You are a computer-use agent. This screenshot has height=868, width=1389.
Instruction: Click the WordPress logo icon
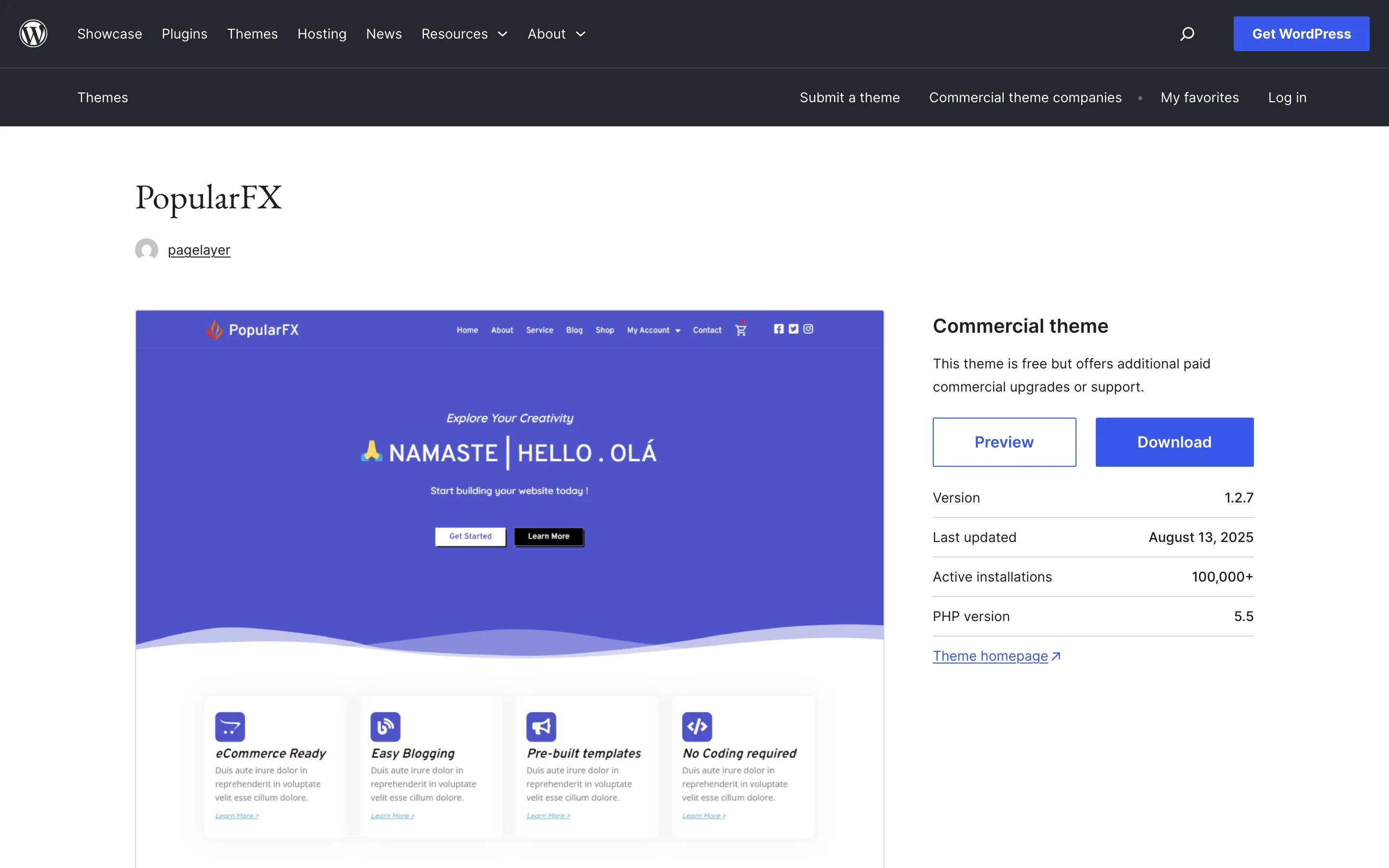click(33, 34)
